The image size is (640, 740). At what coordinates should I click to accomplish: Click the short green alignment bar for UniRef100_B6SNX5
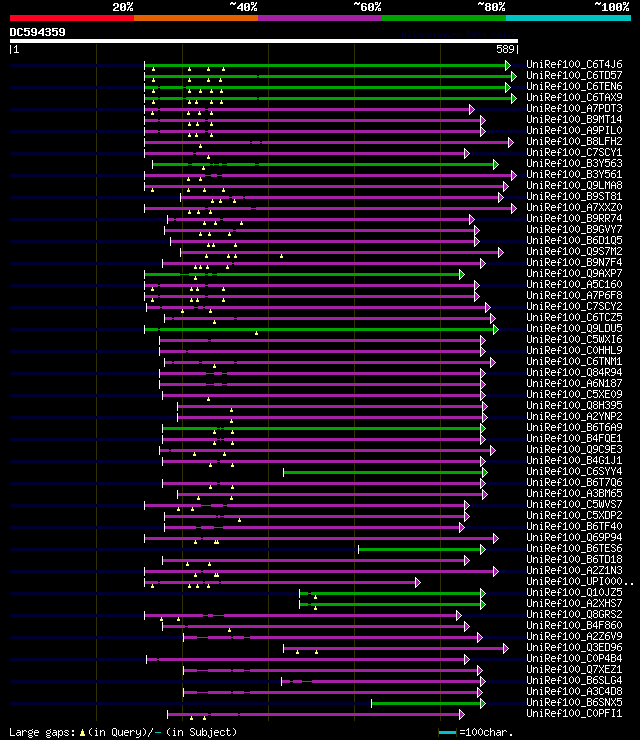[x=426, y=703]
